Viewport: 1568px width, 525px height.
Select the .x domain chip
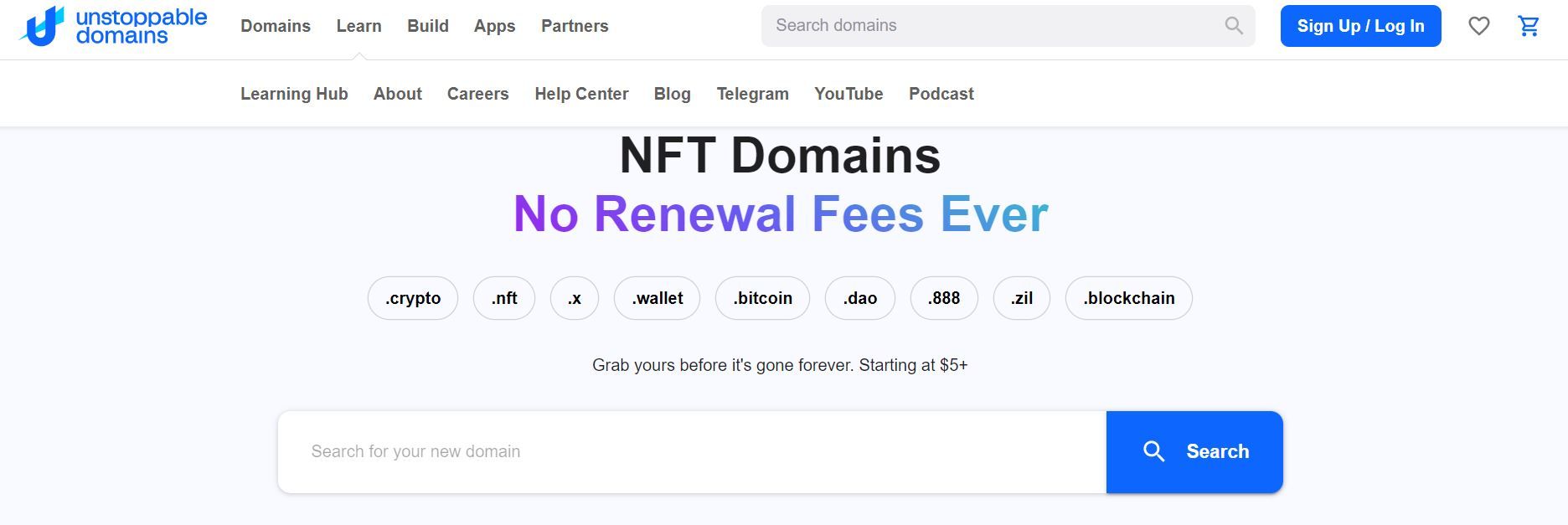pyautogui.click(x=575, y=298)
